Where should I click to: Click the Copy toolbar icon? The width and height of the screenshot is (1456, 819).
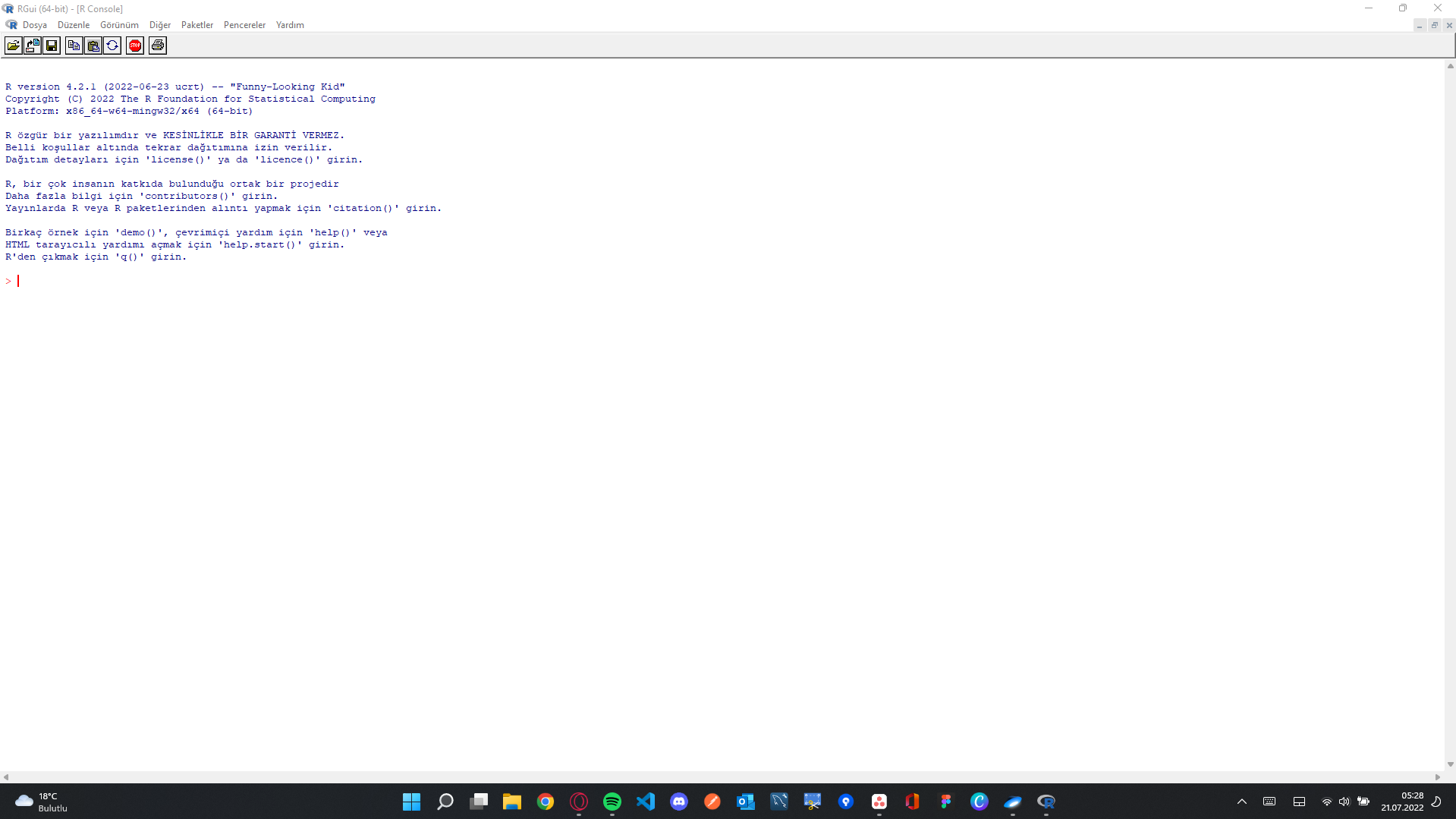click(x=74, y=45)
